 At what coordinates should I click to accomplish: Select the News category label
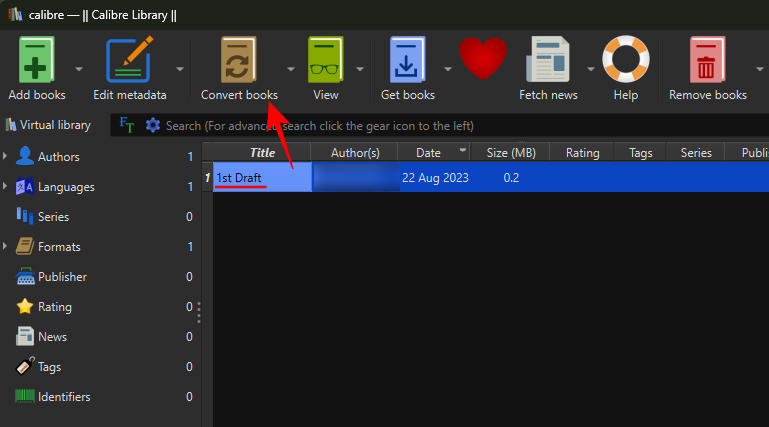pyautogui.click(x=52, y=337)
